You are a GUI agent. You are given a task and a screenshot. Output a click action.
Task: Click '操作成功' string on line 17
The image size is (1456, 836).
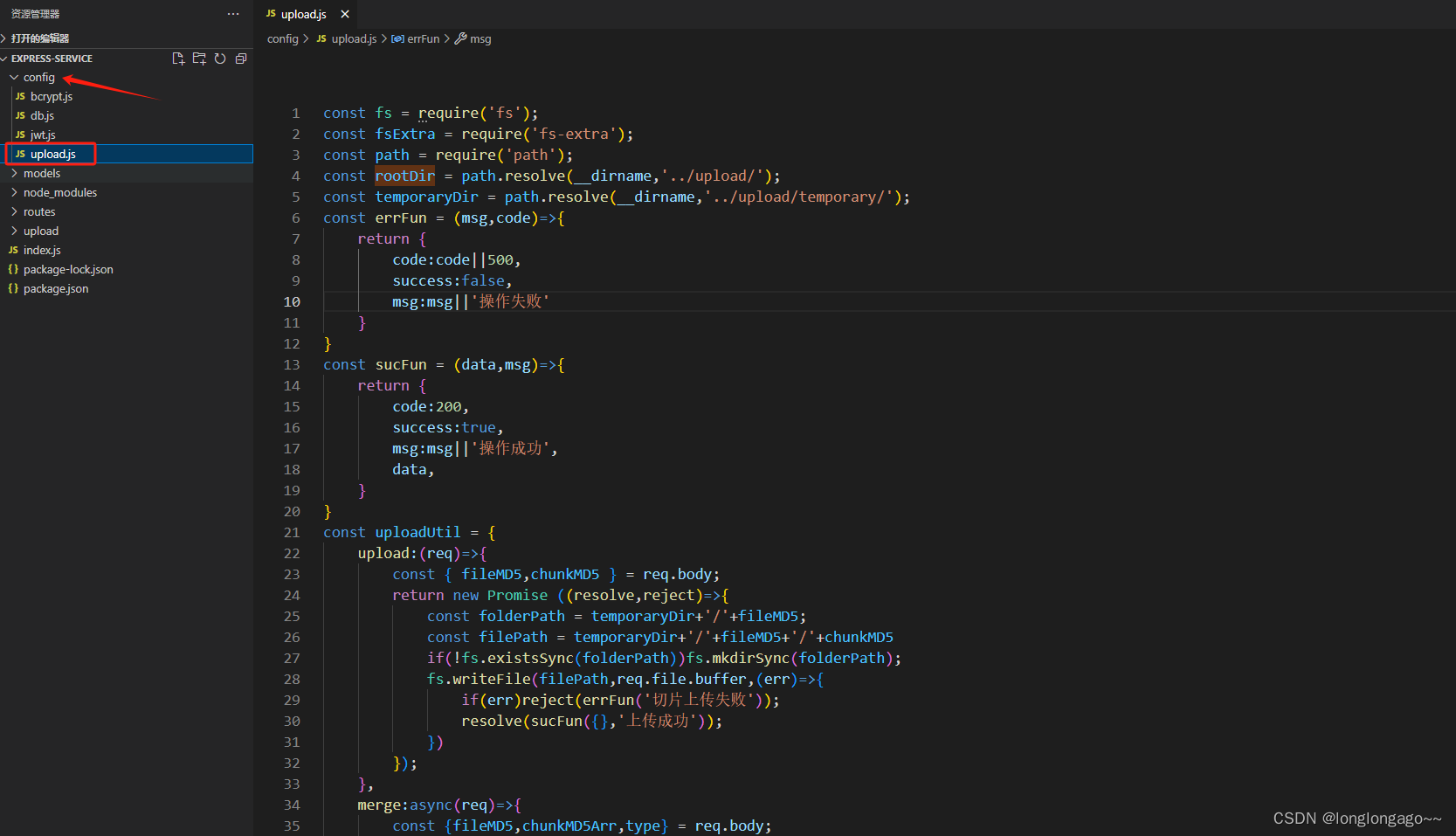pos(510,448)
